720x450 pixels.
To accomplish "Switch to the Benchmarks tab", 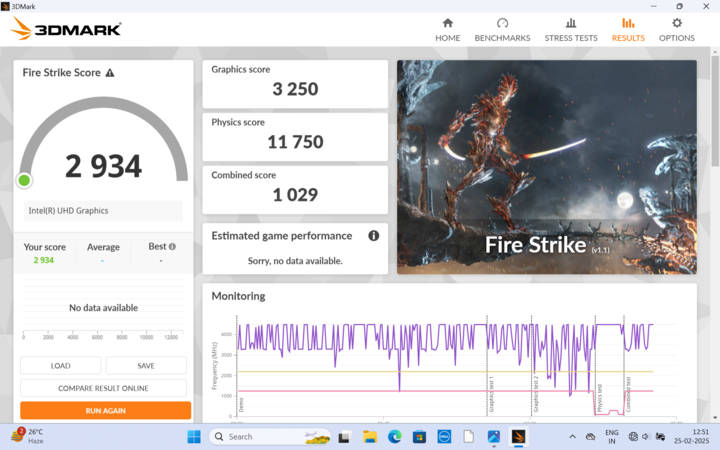I will point(502,30).
